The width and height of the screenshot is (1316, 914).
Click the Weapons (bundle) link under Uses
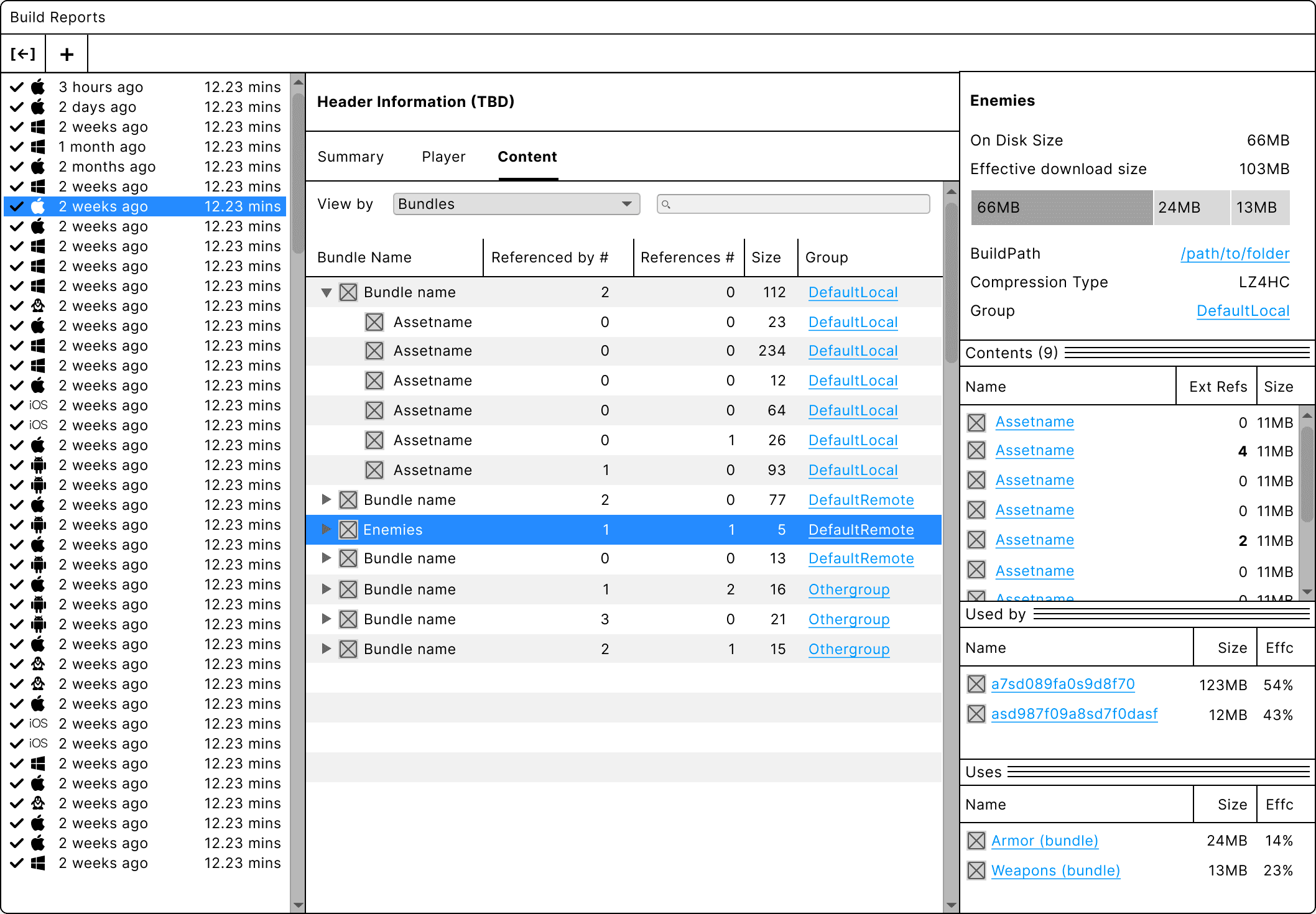click(1055, 870)
